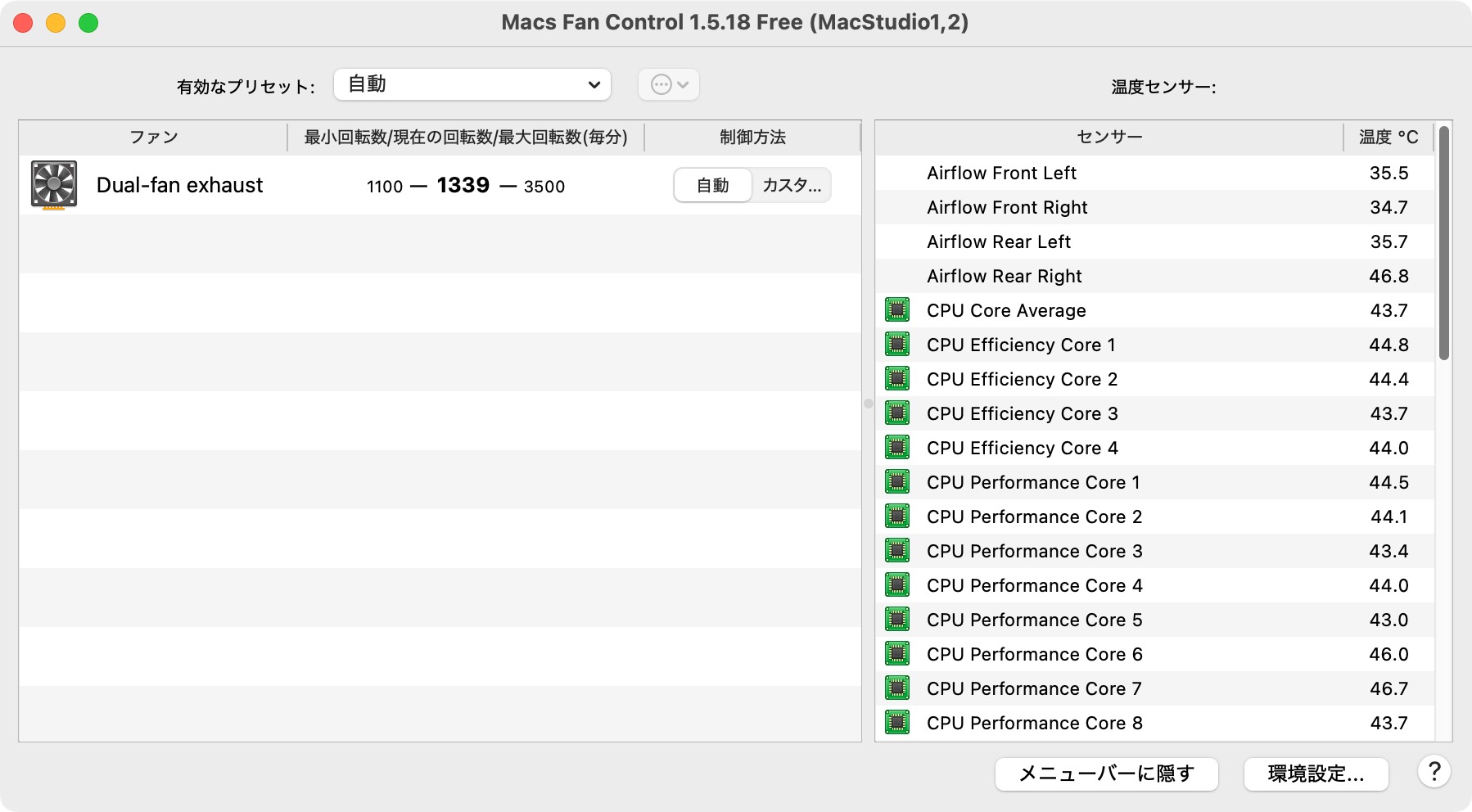
Task: Select the CPU Performance Core 5 chip icon
Action: tap(898, 620)
